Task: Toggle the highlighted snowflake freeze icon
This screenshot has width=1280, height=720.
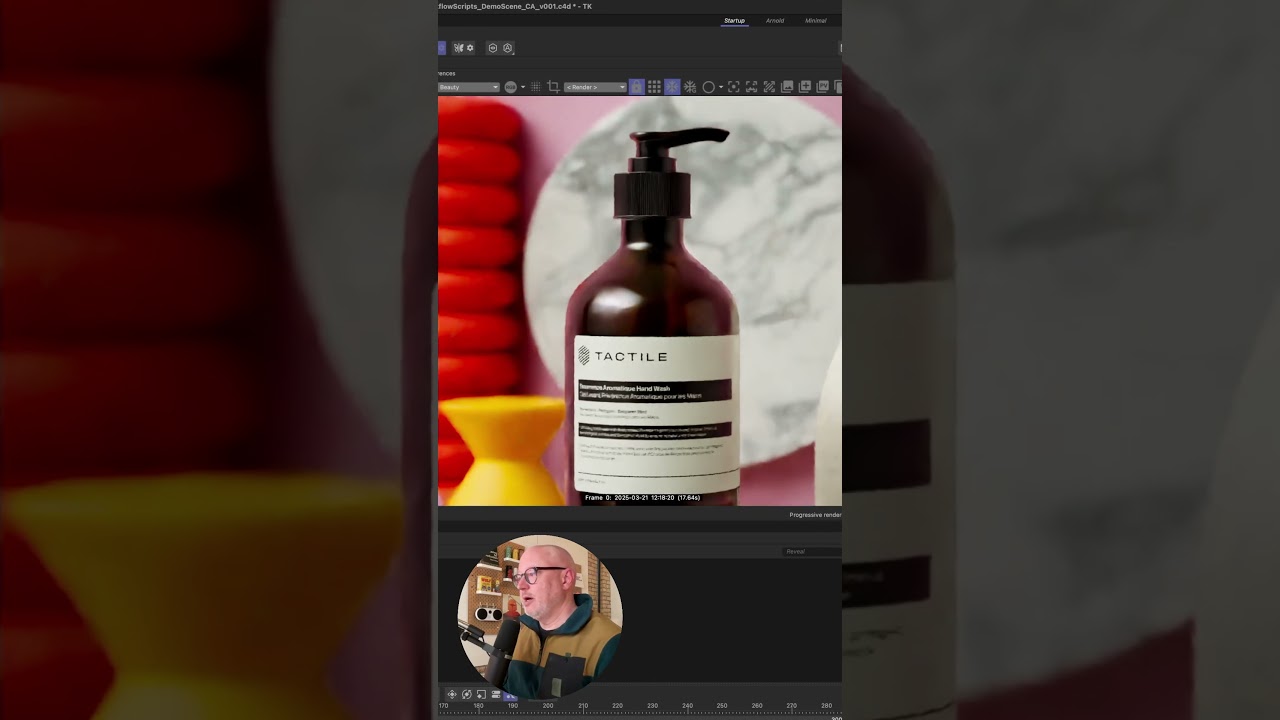Action: click(x=672, y=87)
